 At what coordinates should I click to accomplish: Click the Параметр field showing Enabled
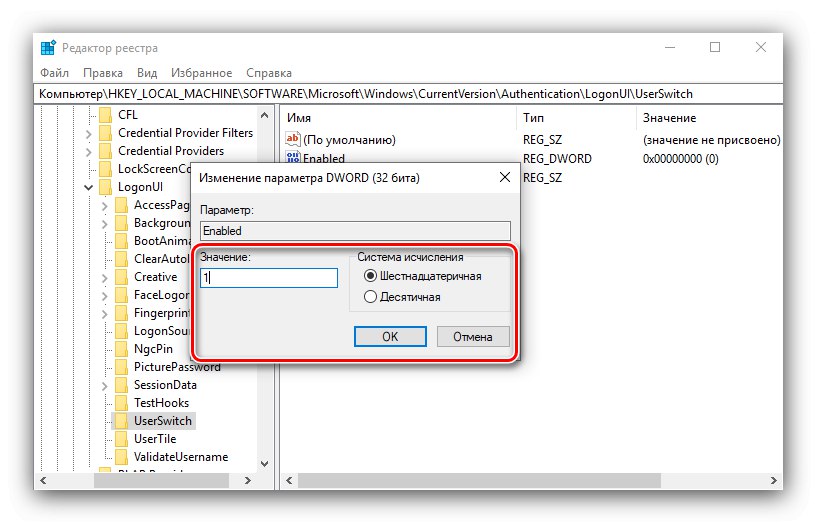pos(355,231)
